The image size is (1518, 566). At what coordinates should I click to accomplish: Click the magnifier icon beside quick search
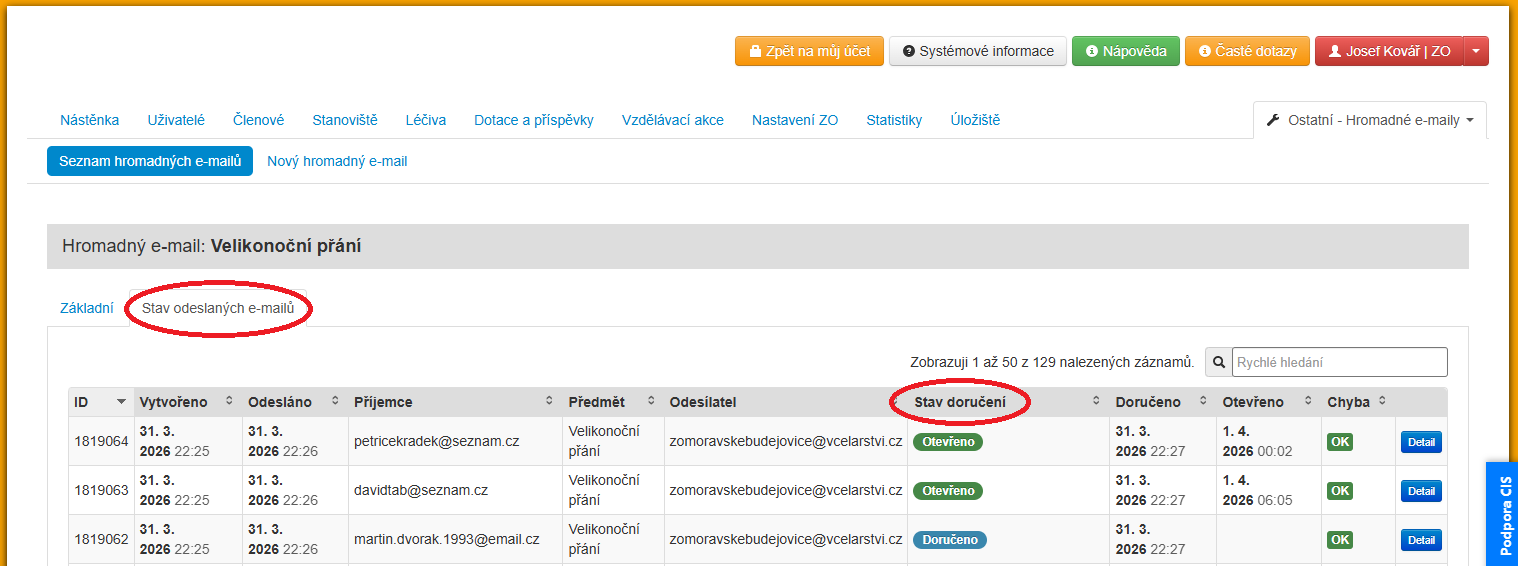[x=1219, y=362]
